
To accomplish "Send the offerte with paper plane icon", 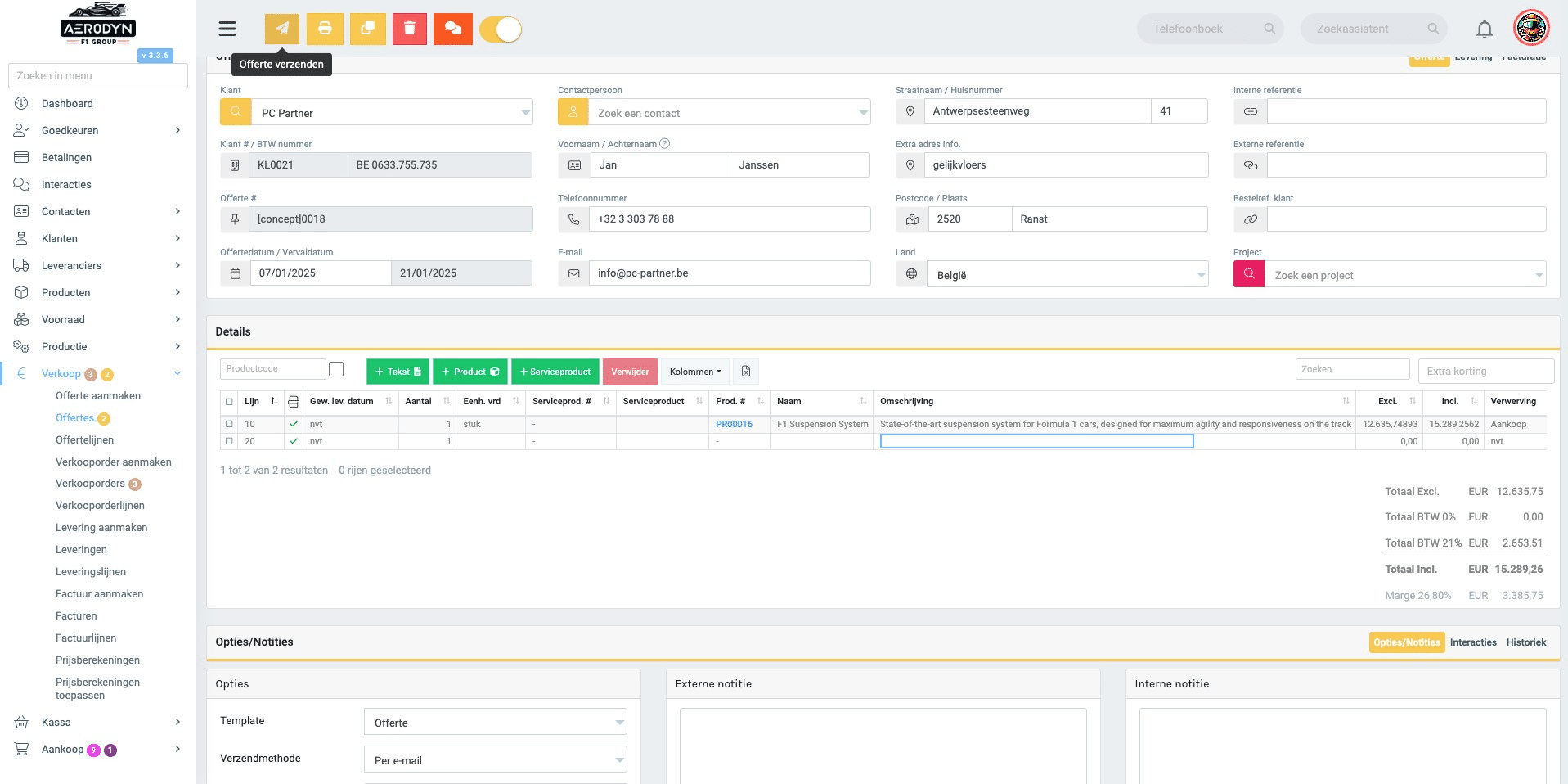I will [282, 29].
